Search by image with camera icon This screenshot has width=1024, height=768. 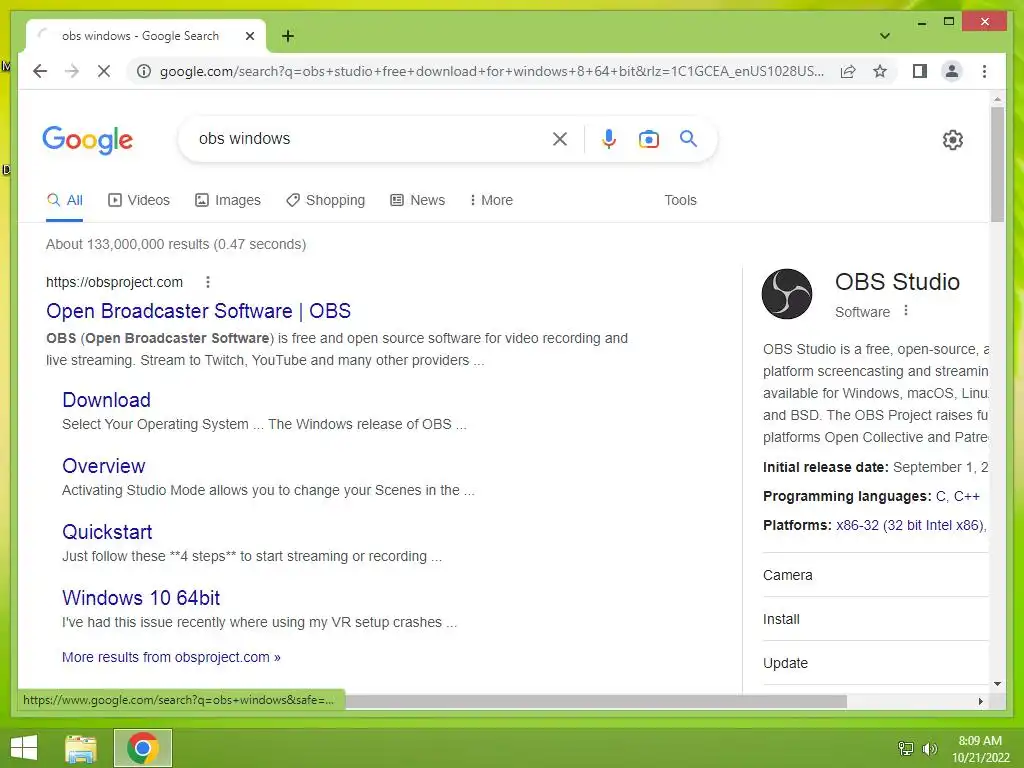click(648, 138)
